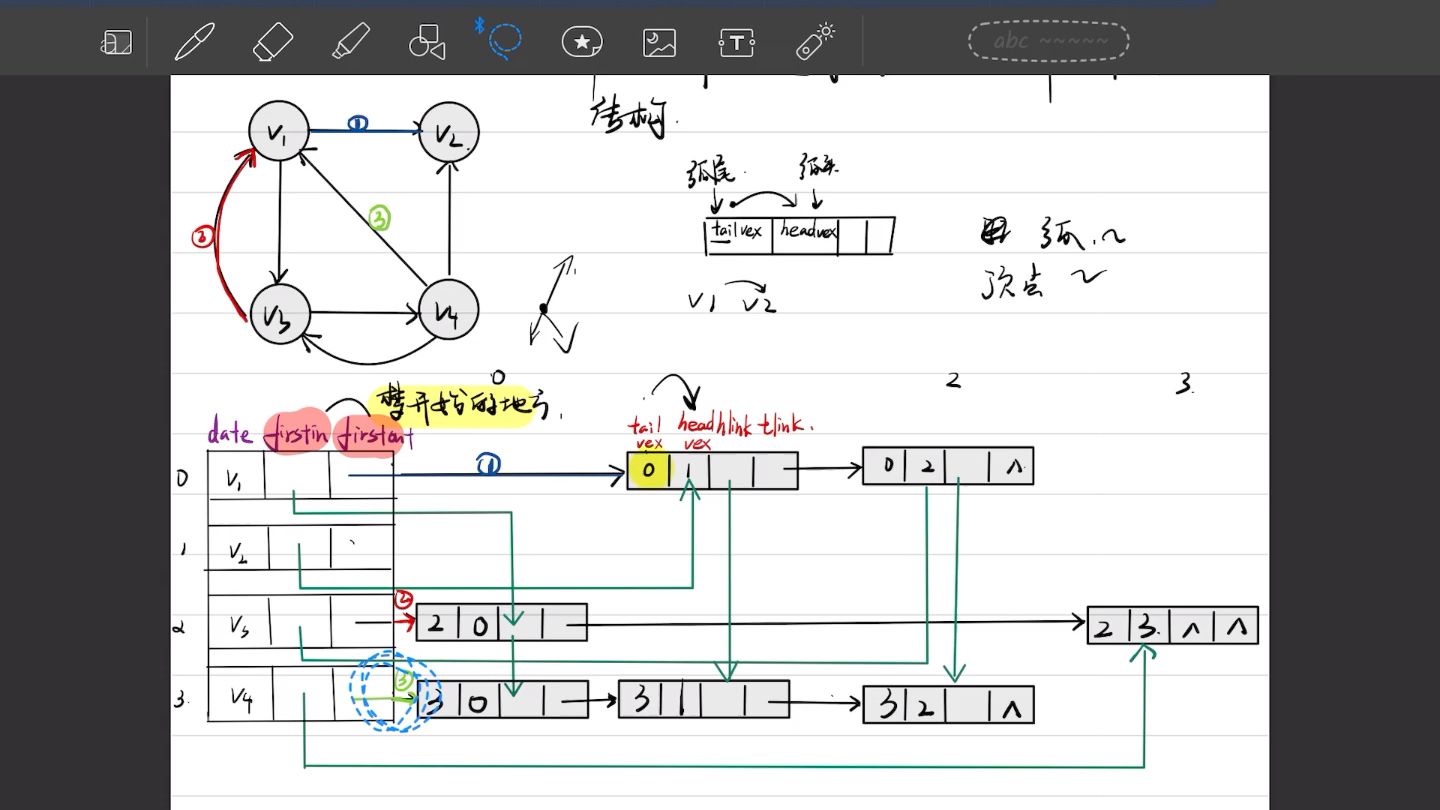Screen dimensions: 1440x810
Task: Select the Eraser tool
Action: (x=273, y=42)
